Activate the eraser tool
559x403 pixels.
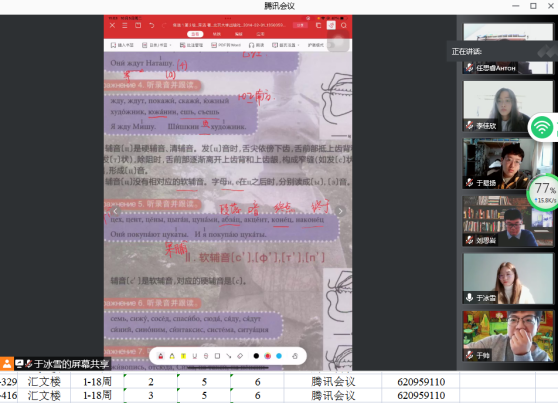[240, 356]
